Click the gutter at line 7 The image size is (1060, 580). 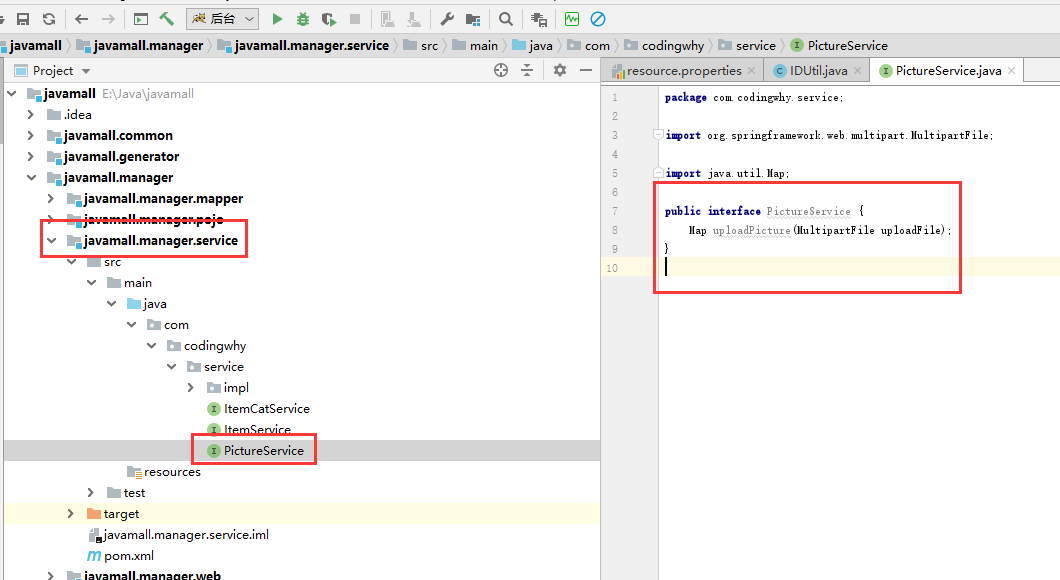click(615, 211)
